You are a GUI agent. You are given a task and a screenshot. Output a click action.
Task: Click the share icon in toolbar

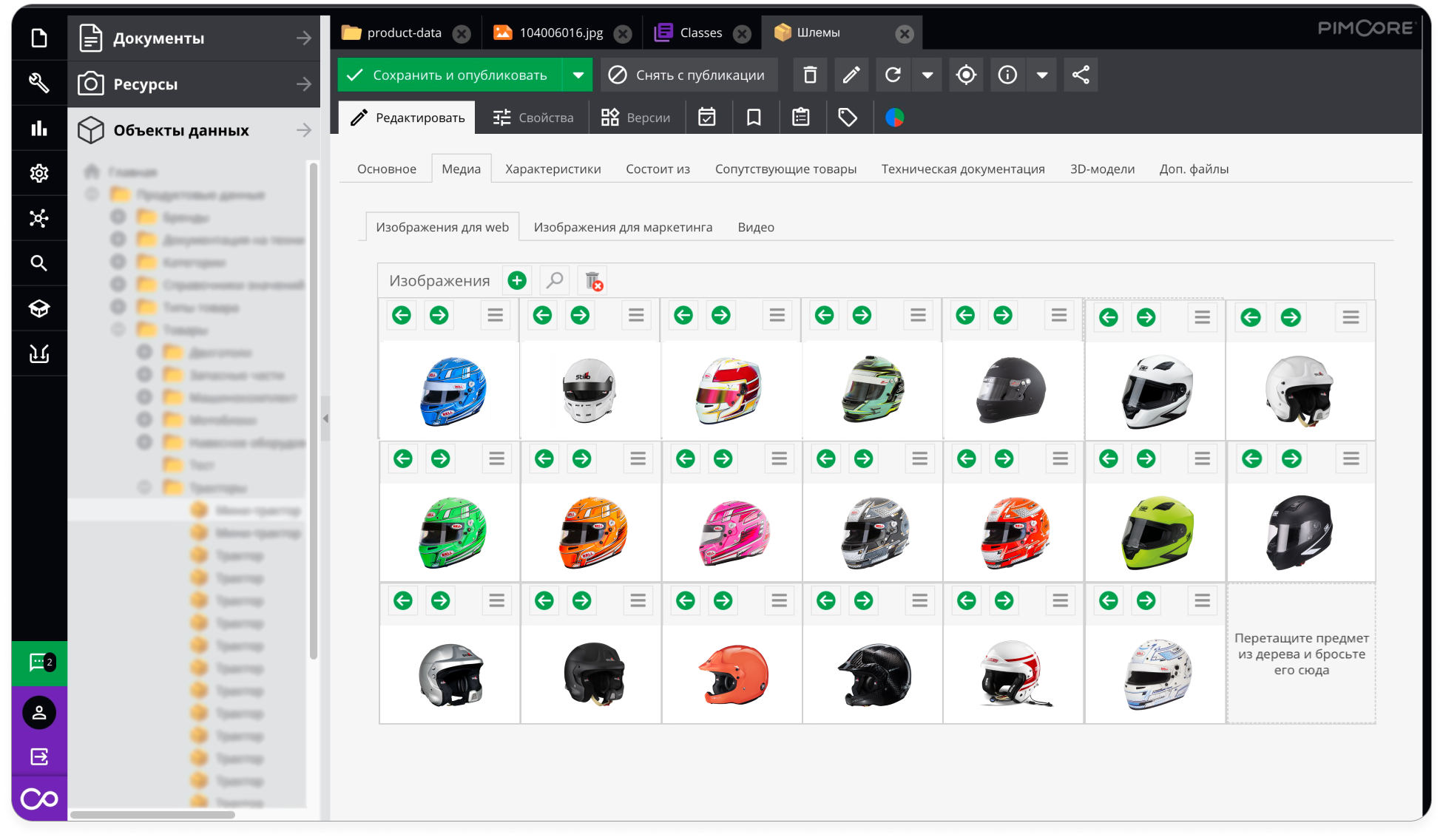(x=1081, y=75)
